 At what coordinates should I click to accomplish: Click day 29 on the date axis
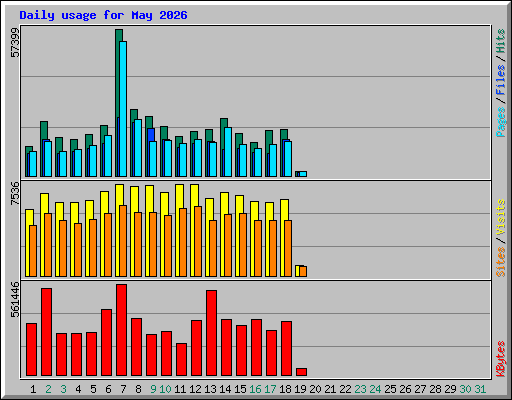click(x=450, y=389)
